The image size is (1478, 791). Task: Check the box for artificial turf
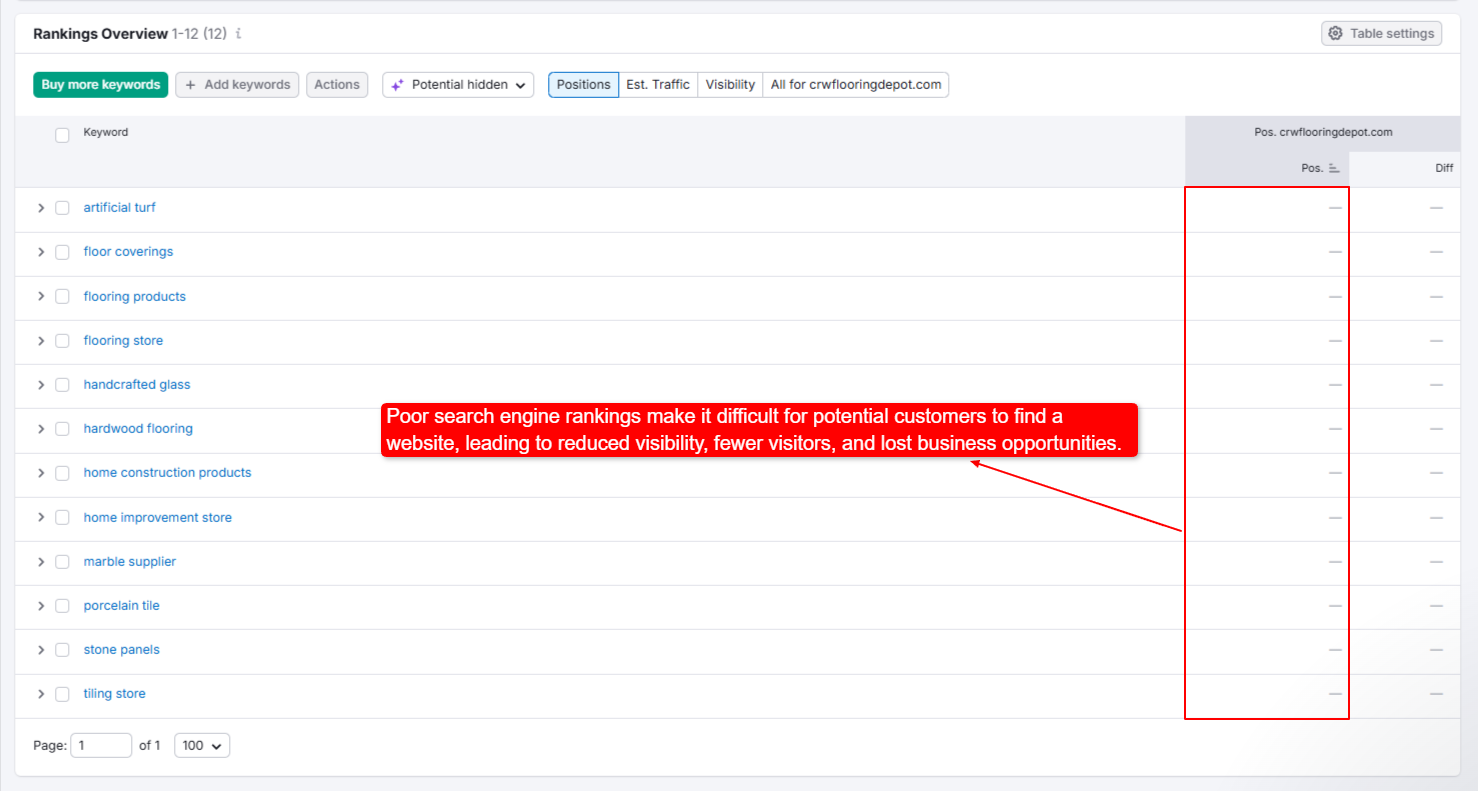62,208
